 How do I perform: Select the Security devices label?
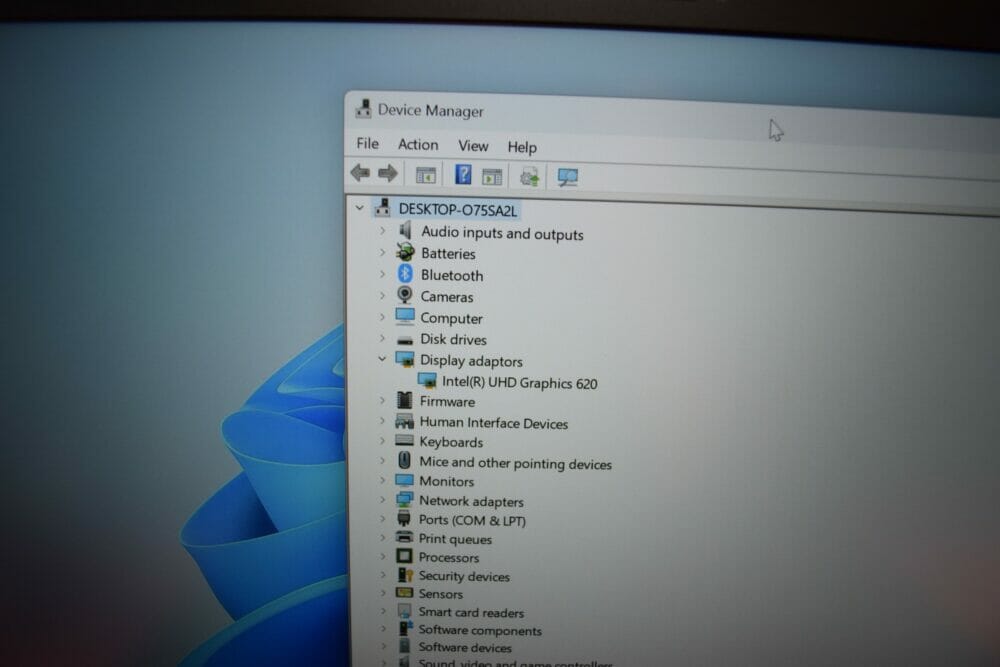464,576
